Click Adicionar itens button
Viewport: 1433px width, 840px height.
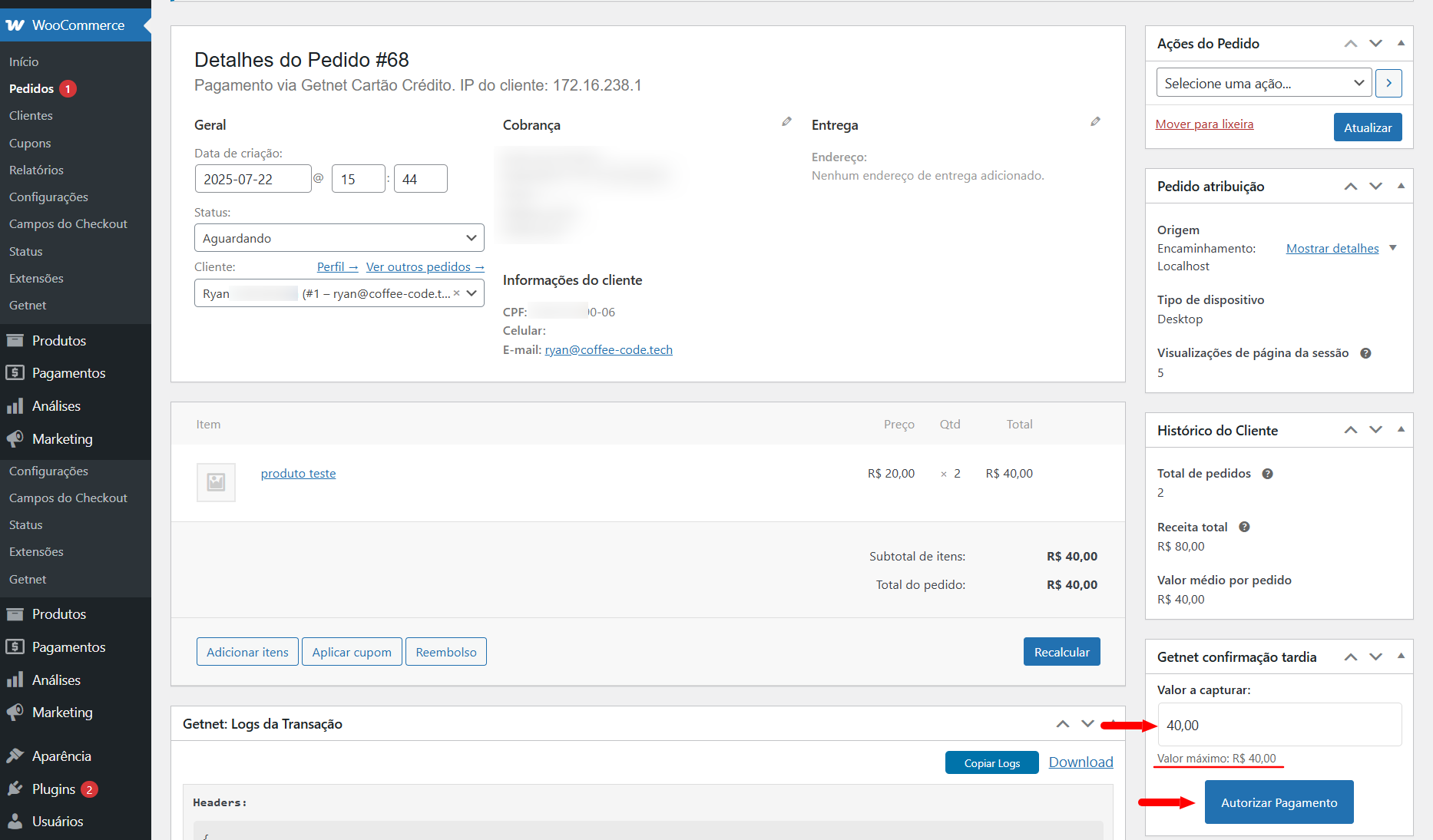[x=247, y=652]
